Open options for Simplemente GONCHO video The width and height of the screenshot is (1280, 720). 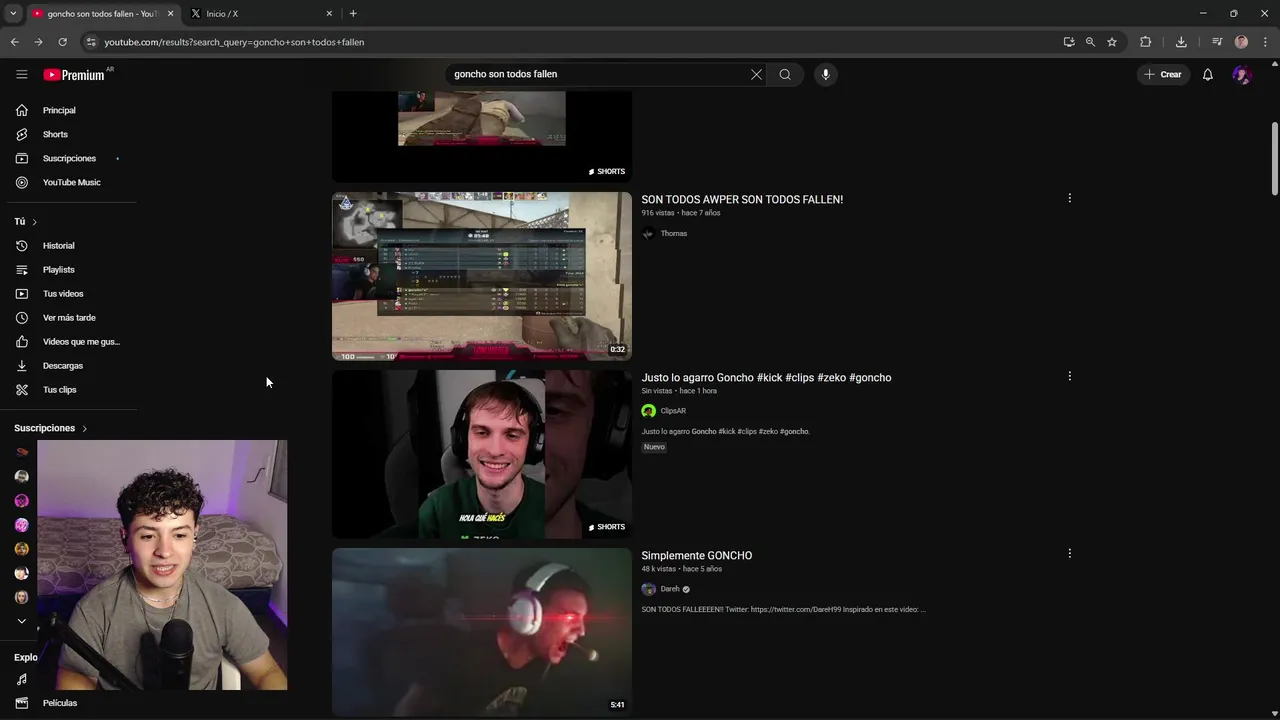click(x=1069, y=553)
